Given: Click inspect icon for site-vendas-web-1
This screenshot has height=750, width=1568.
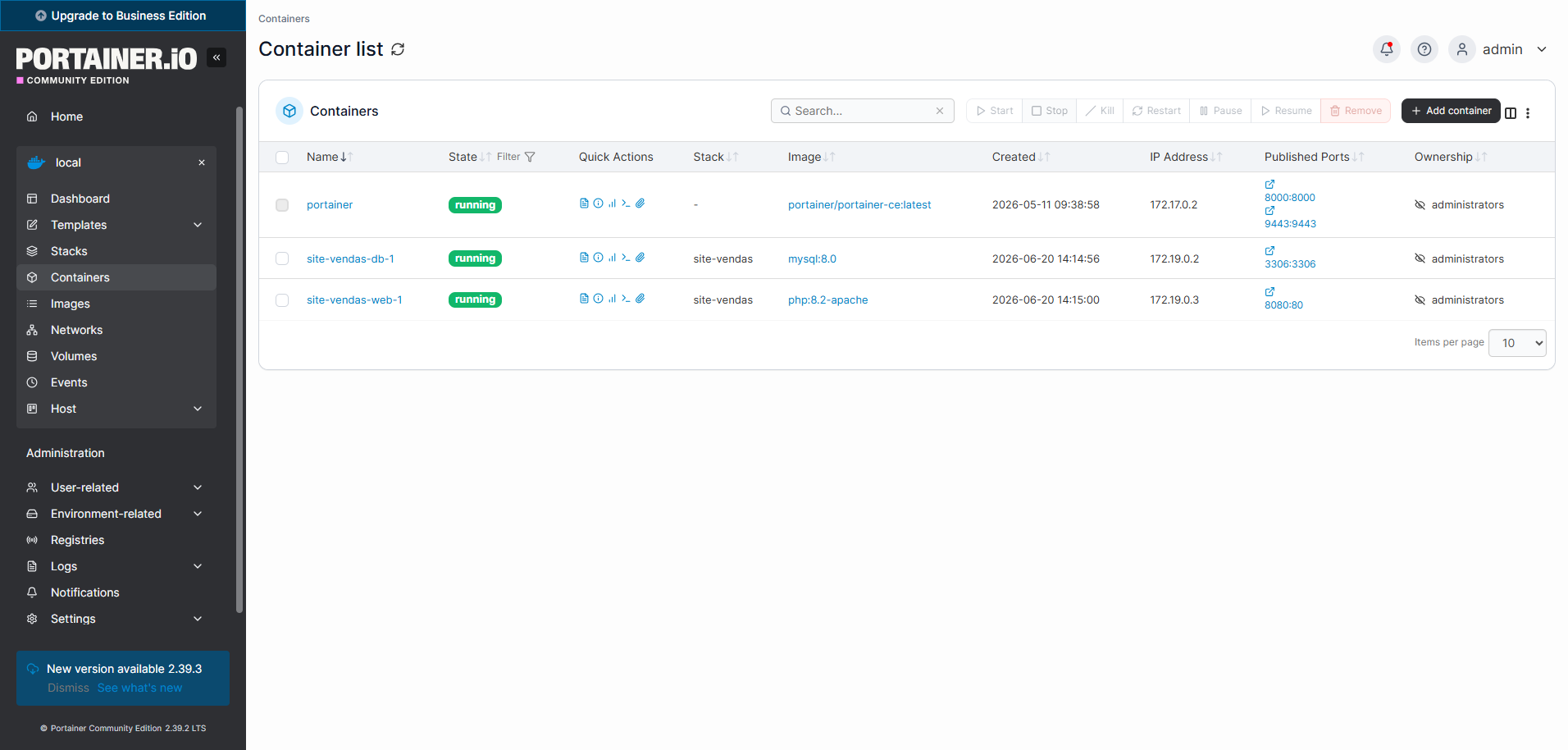Looking at the screenshot, I should pyautogui.click(x=598, y=299).
